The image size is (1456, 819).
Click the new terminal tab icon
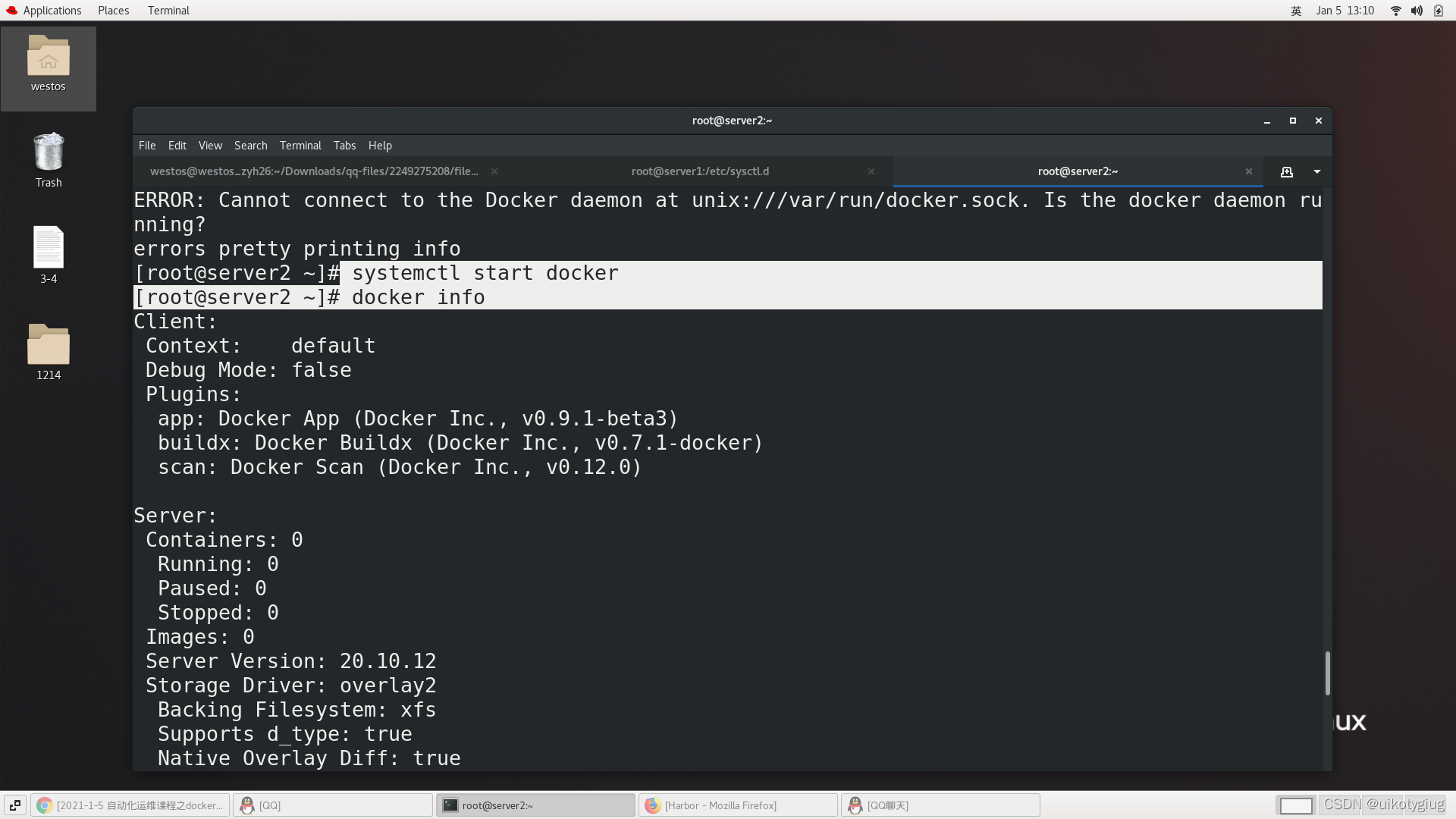[1287, 172]
